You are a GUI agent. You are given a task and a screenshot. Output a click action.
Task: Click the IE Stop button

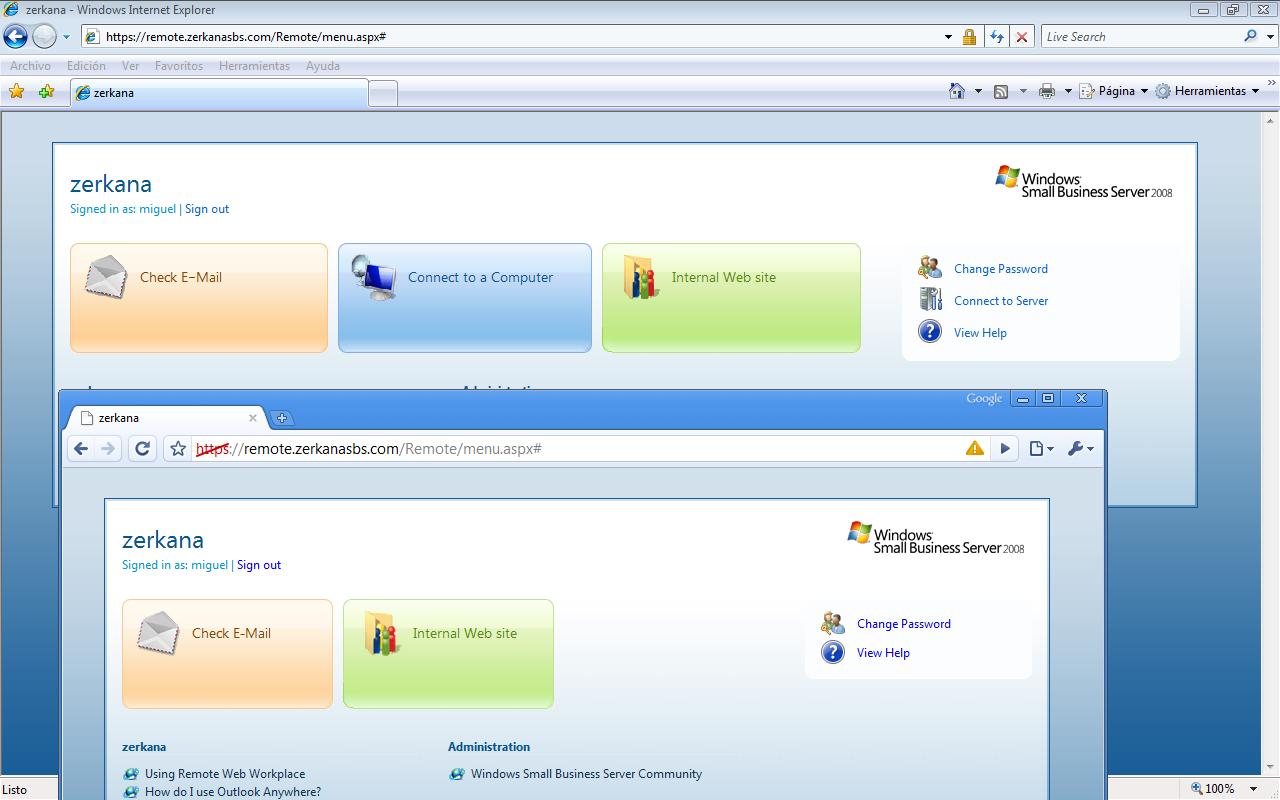(1021, 37)
